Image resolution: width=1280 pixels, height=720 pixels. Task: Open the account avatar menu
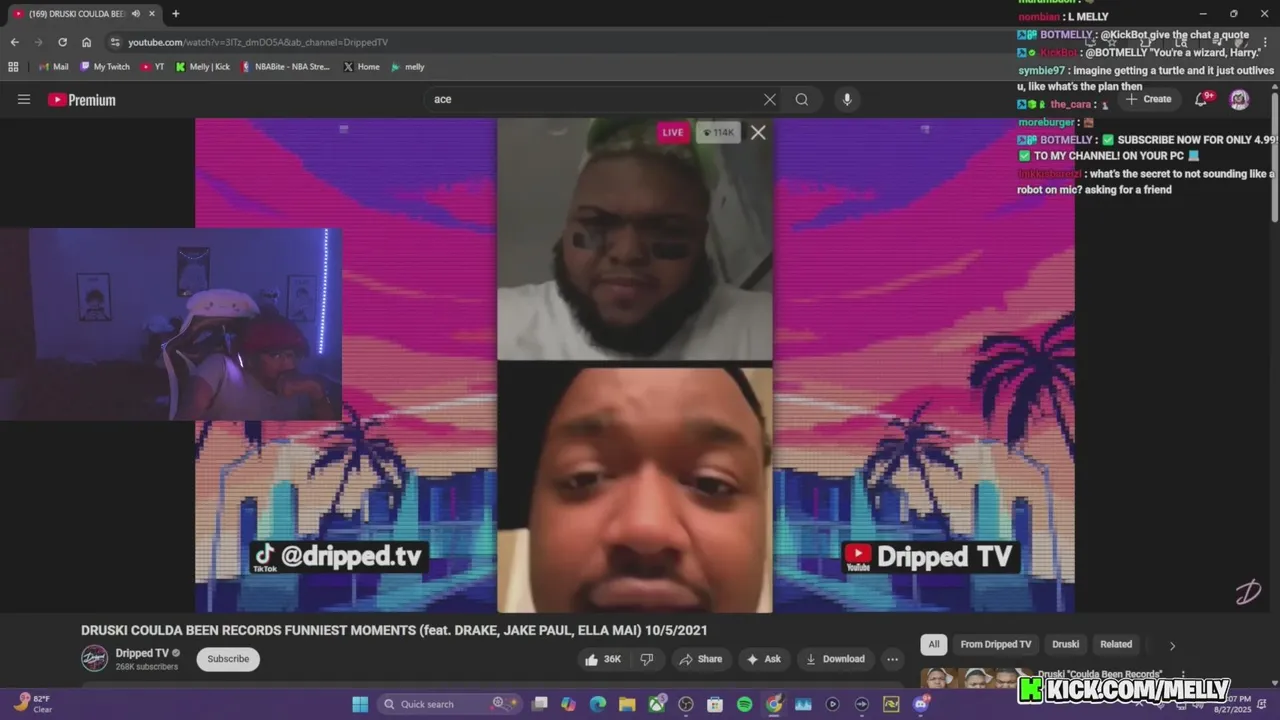pos(1239,99)
